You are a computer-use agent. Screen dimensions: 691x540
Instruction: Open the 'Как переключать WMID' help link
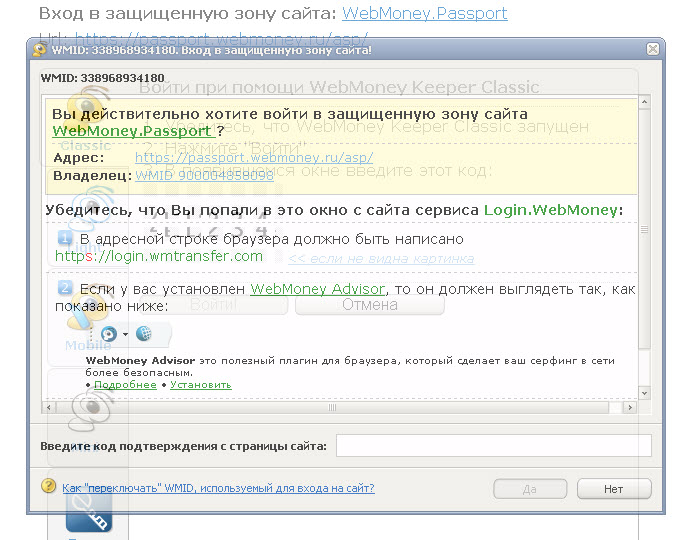point(218,488)
